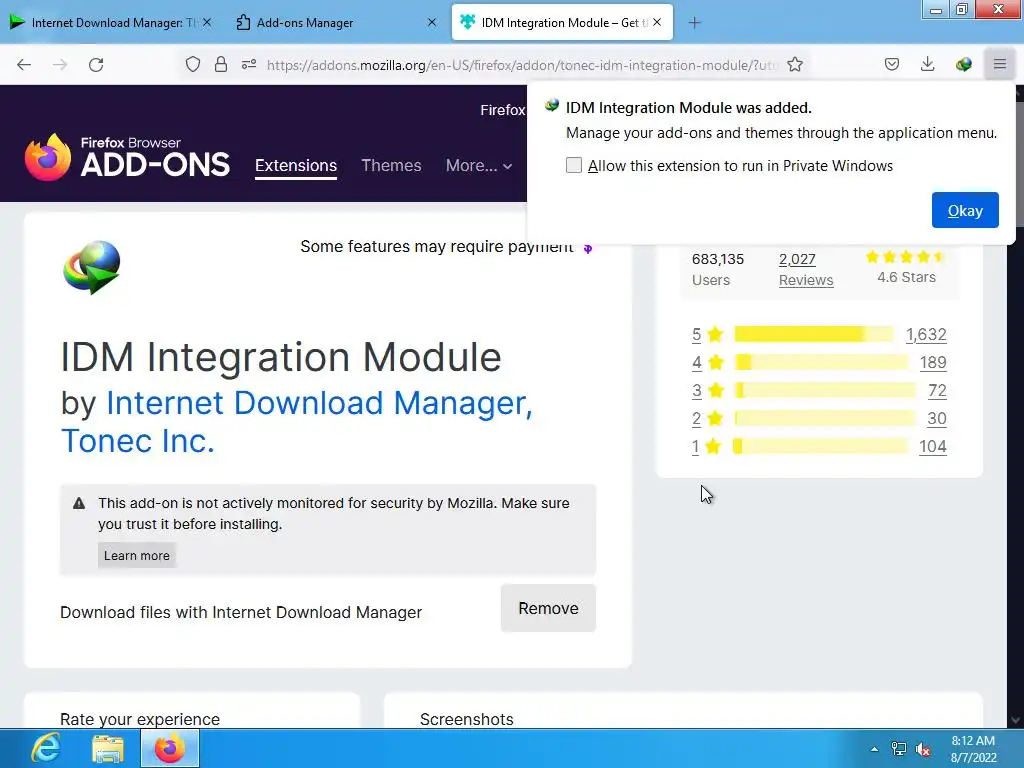
Task: Open the 104 one-star reviews count
Action: coord(933,446)
